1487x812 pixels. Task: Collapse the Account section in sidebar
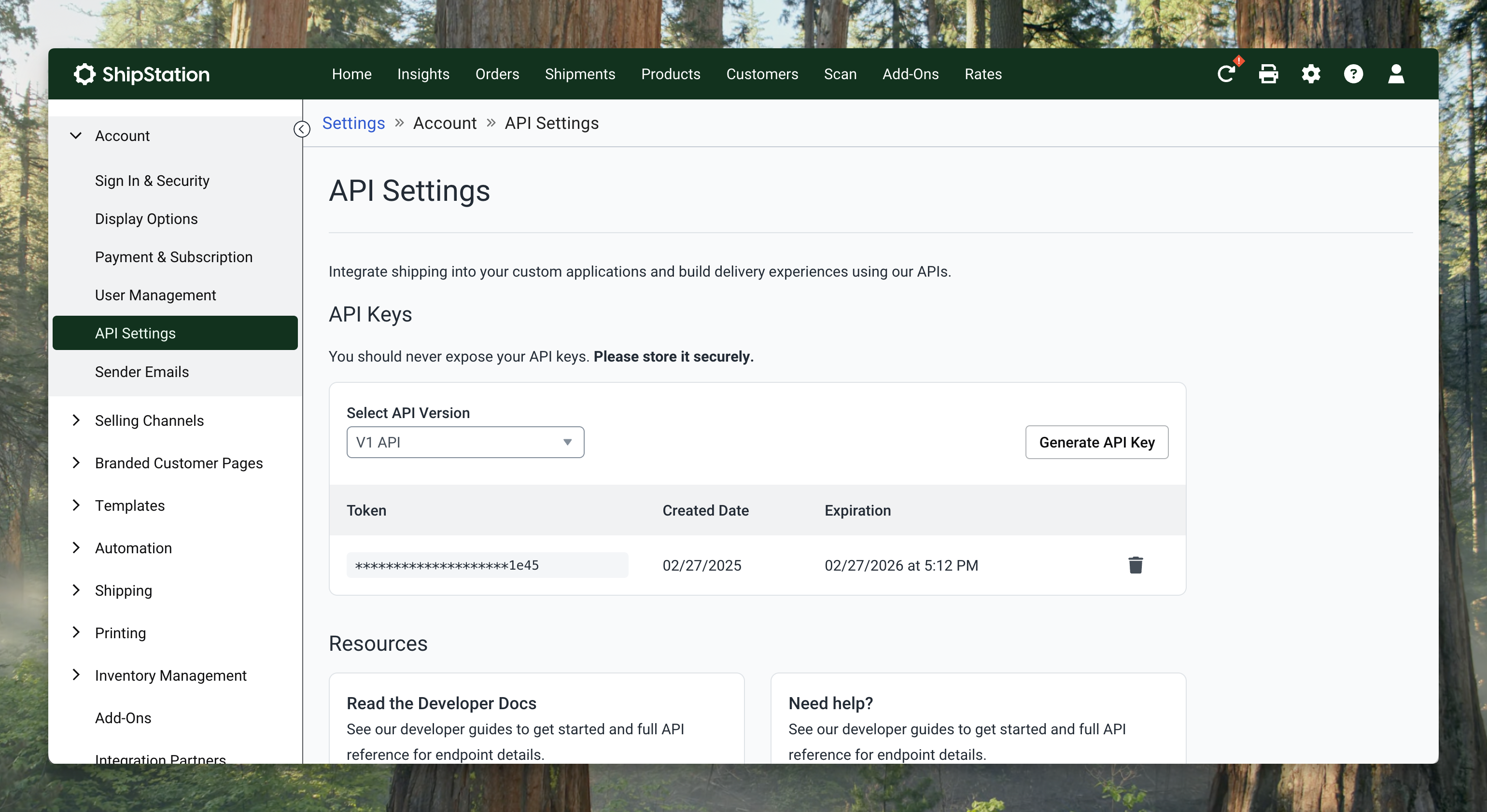[x=76, y=136]
